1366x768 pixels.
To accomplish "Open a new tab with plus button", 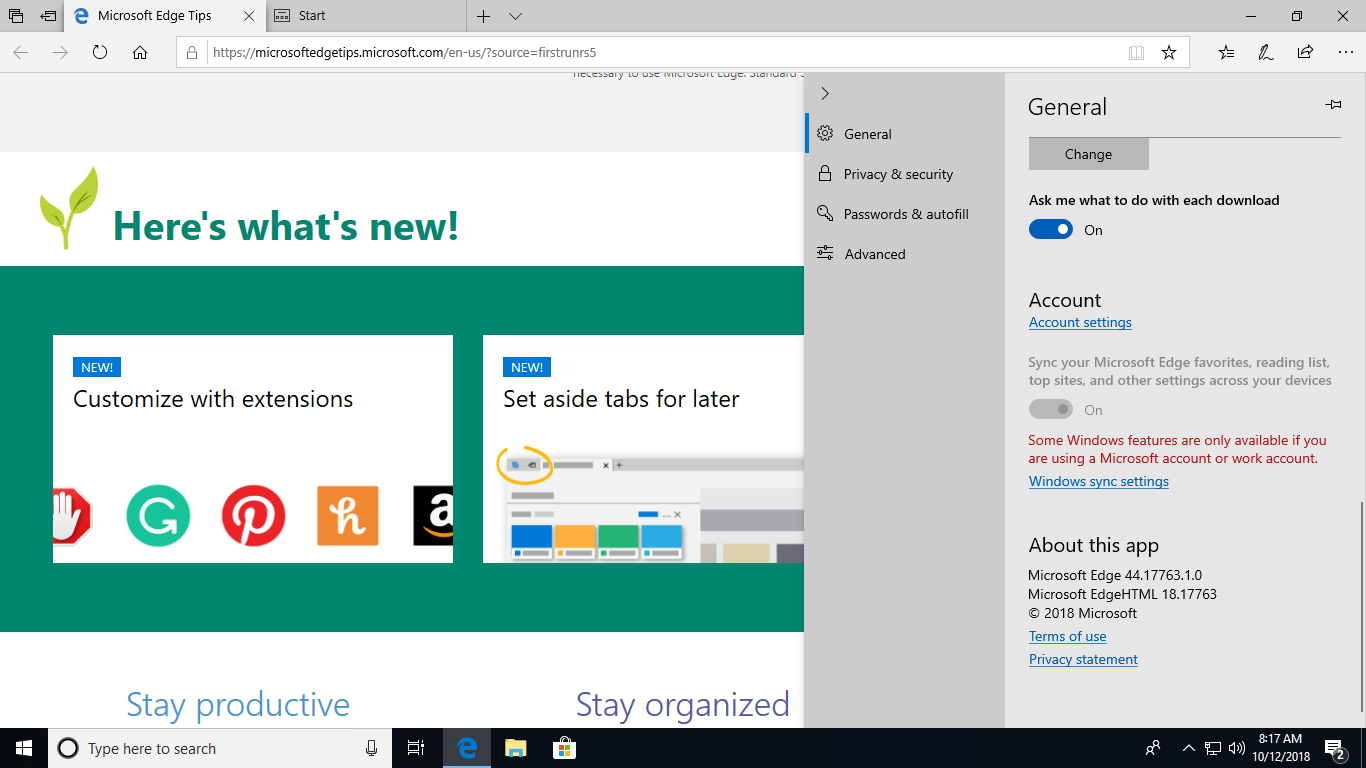I will [x=483, y=16].
